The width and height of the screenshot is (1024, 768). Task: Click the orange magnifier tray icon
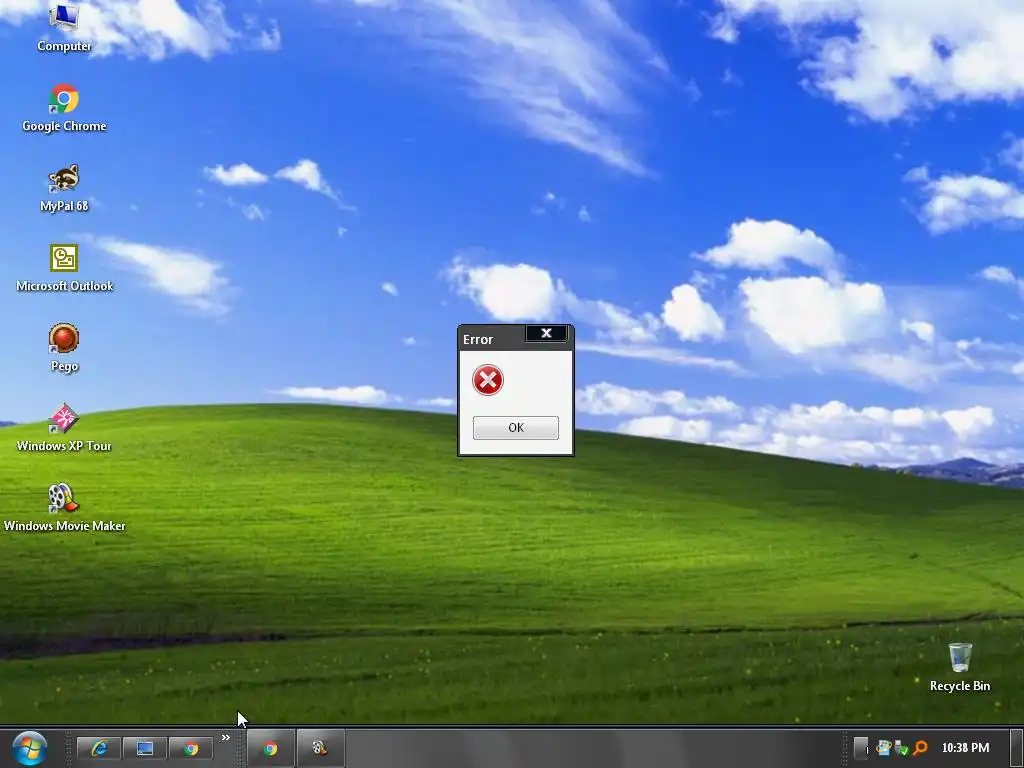coord(920,748)
